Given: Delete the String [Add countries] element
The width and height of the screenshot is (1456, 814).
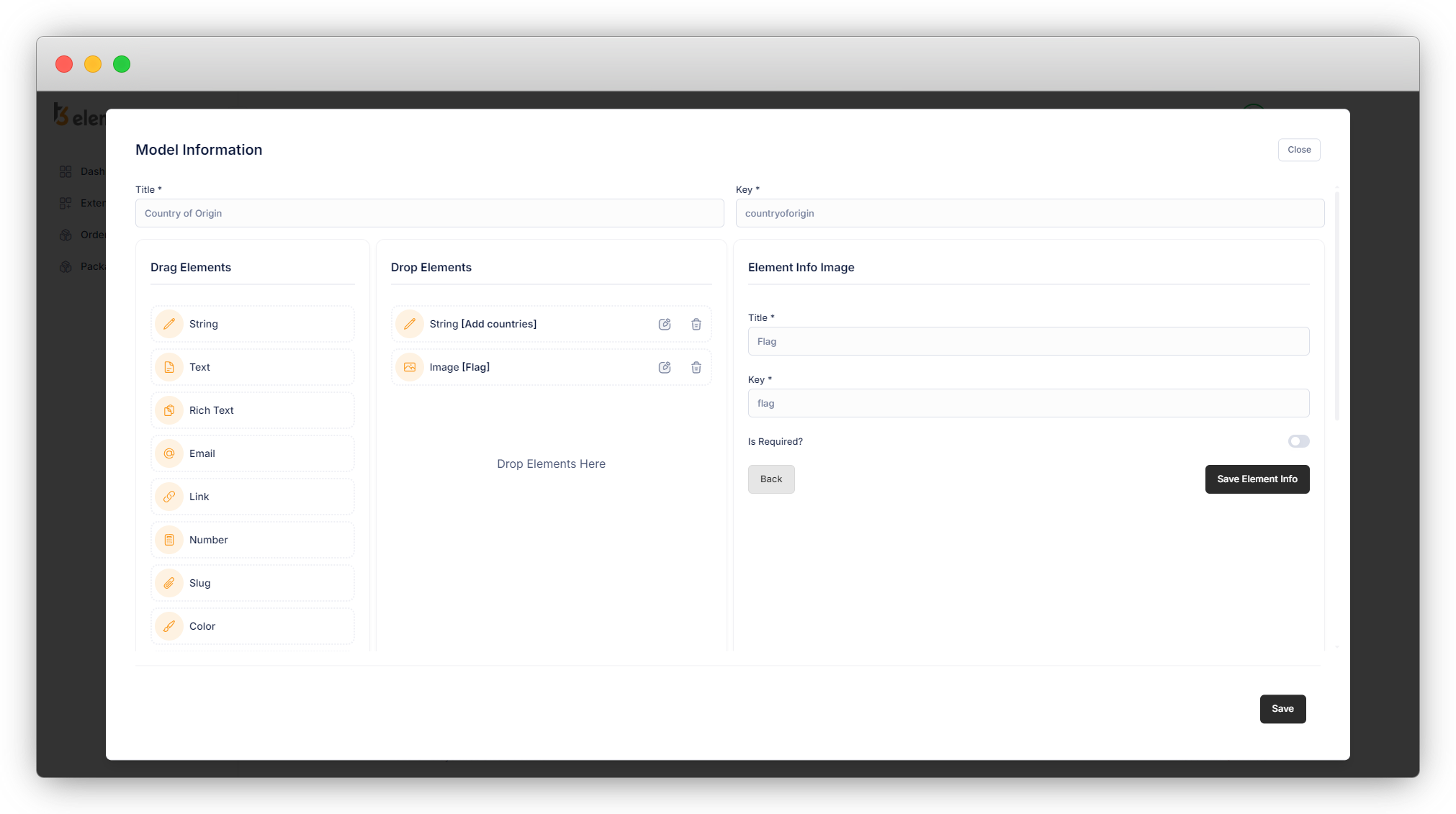Looking at the screenshot, I should pos(696,324).
